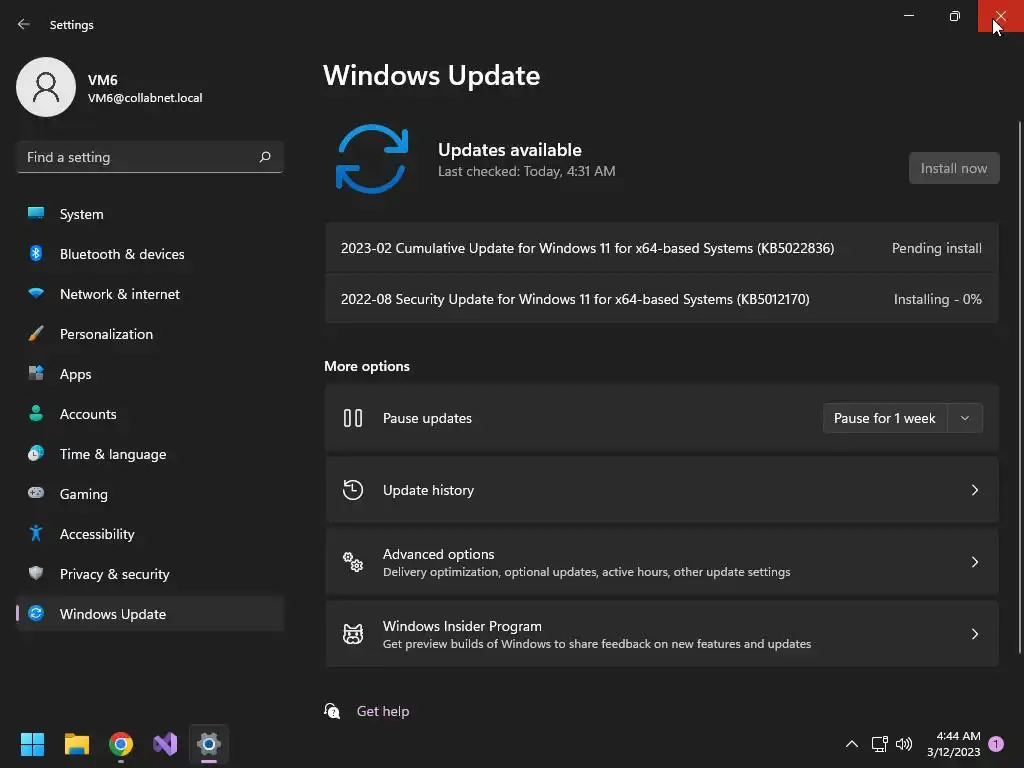Open the Windows Insider Program row
This screenshot has width=1024, height=768.
click(x=662, y=633)
